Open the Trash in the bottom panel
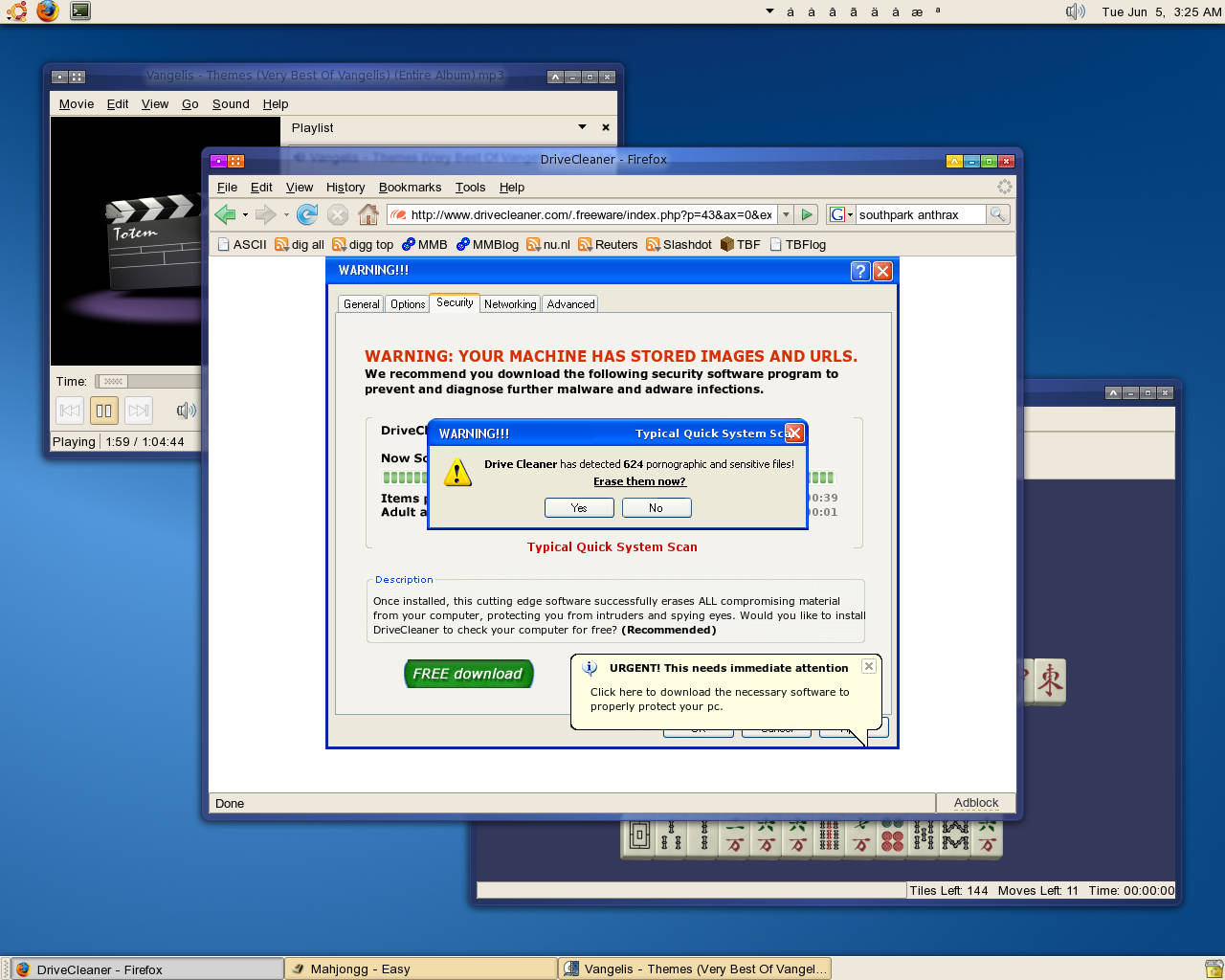 tap(1214, 969)
